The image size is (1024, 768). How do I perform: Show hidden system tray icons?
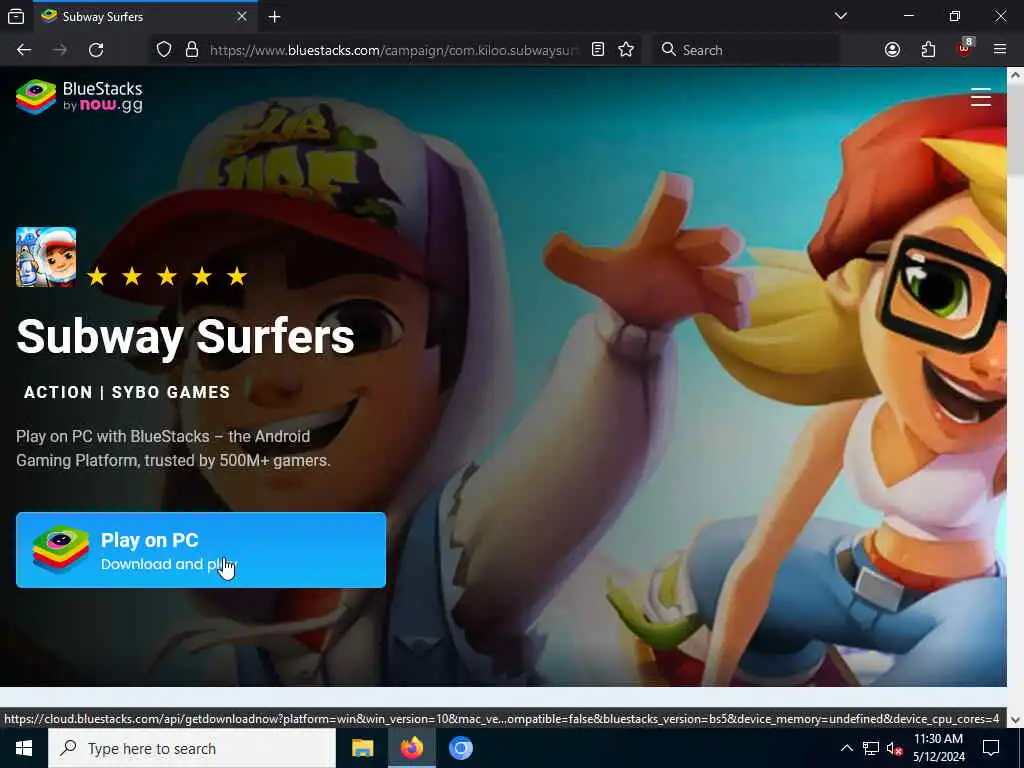[x=846, y=748]
